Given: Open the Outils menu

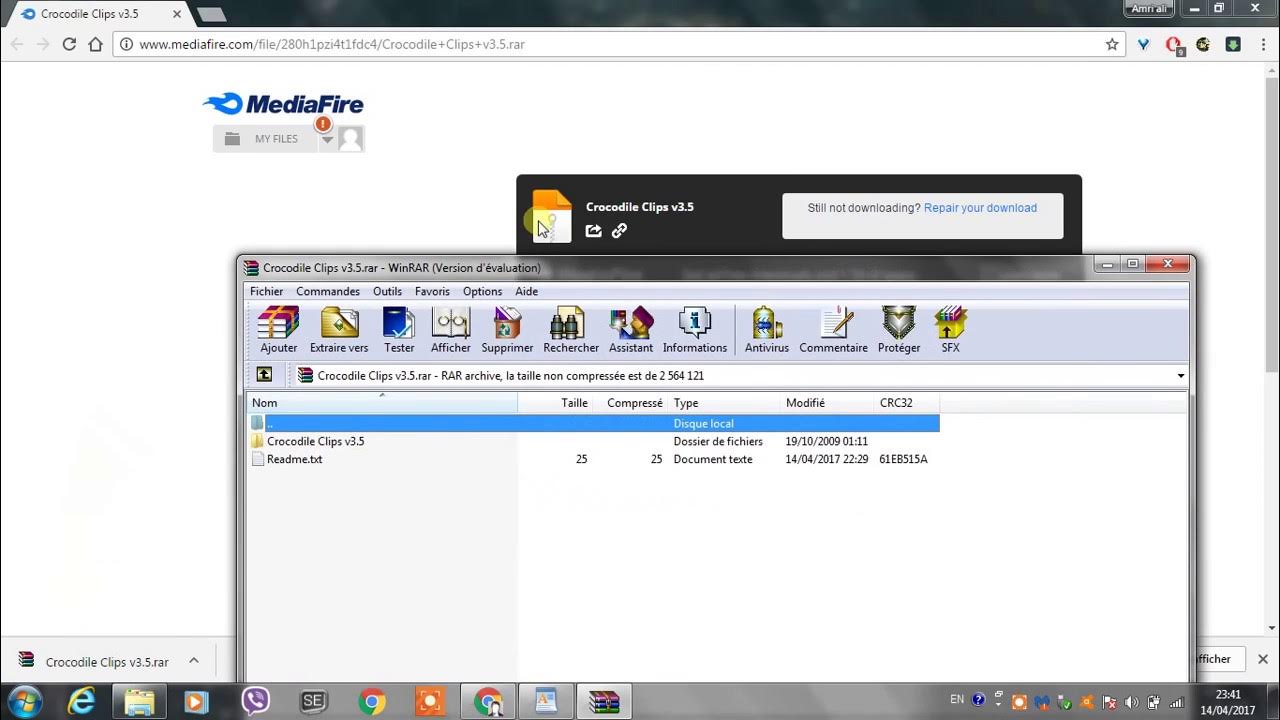Looking at the screenshot, I should pos(387,291).
